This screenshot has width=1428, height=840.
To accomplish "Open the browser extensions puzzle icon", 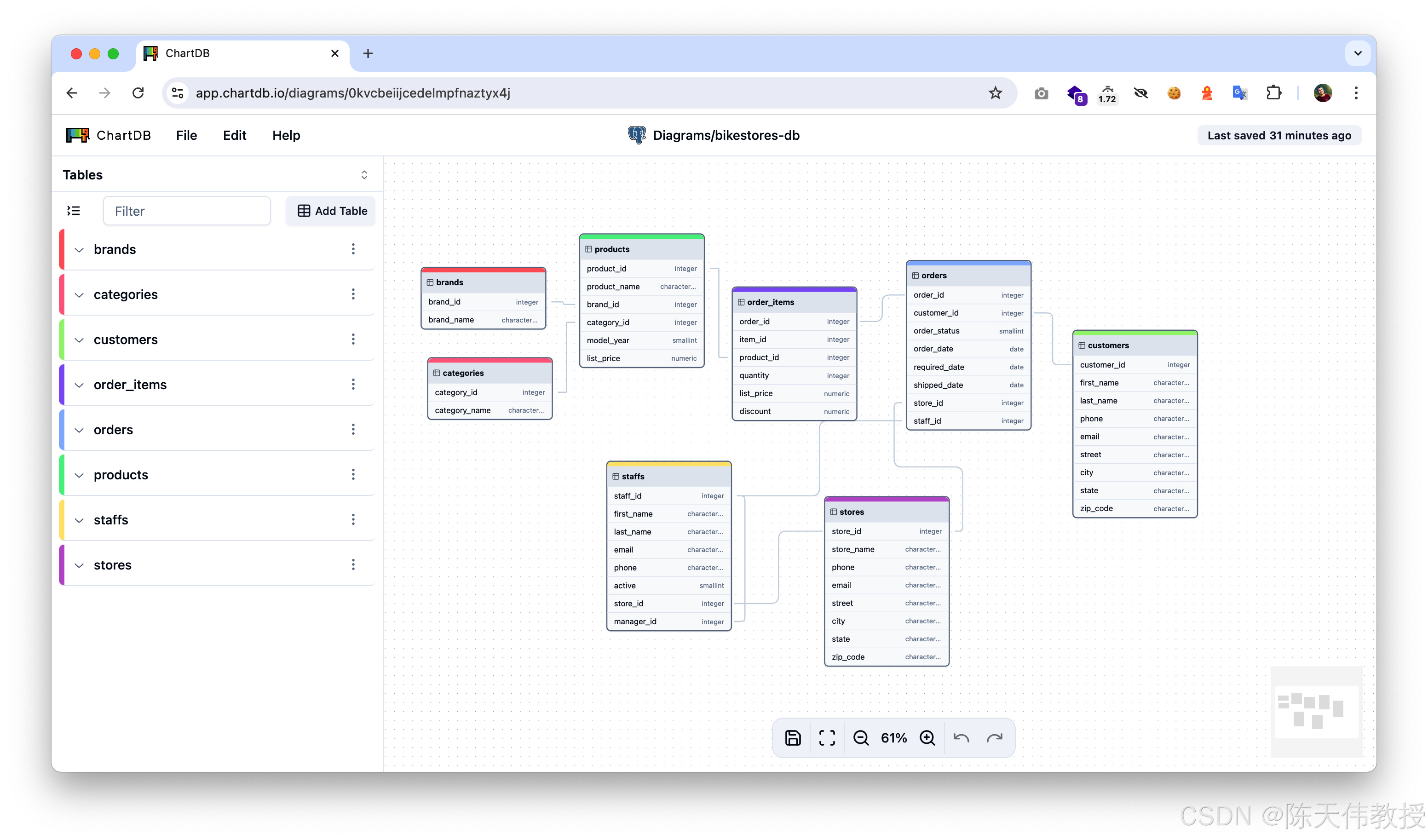I will click(1273, 93).
